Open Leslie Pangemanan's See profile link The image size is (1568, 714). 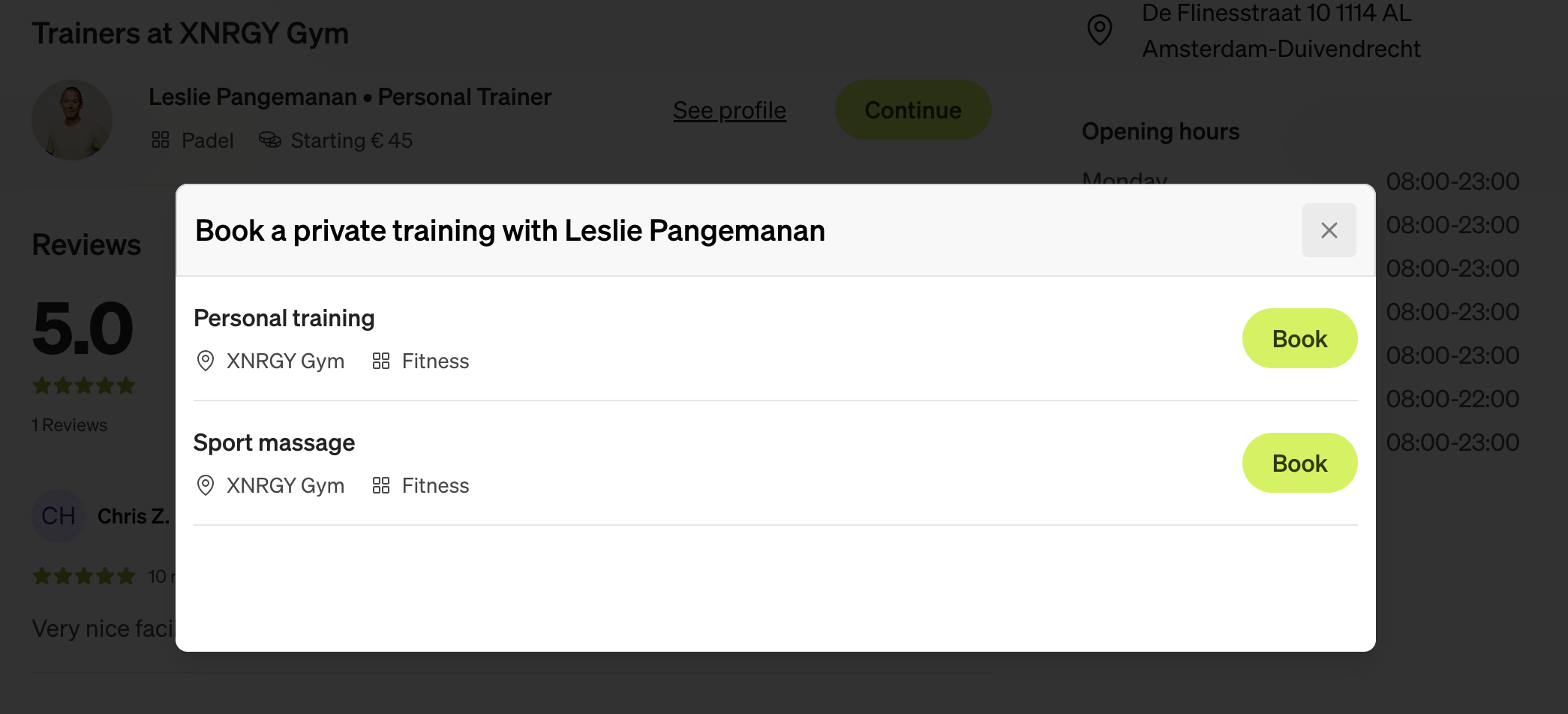pos(729,110)
